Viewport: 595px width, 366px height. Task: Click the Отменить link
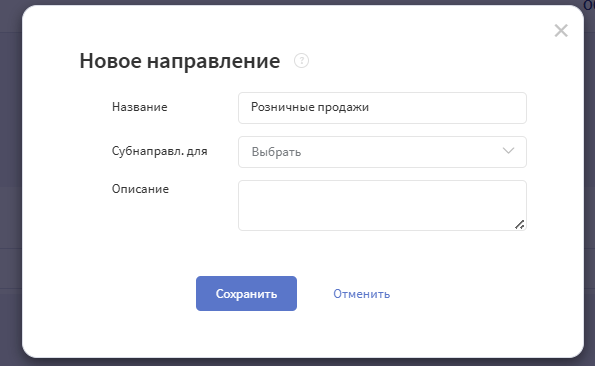362,294
